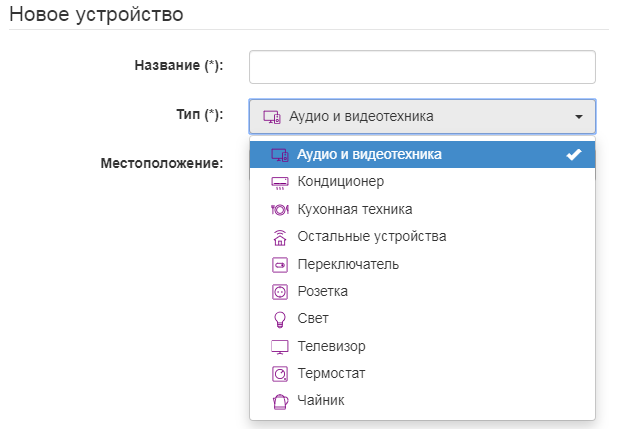Image resolution: width=635 pixels, height=429 pixels.
Task: Click the Местоположение label
Action: point(160,162)
